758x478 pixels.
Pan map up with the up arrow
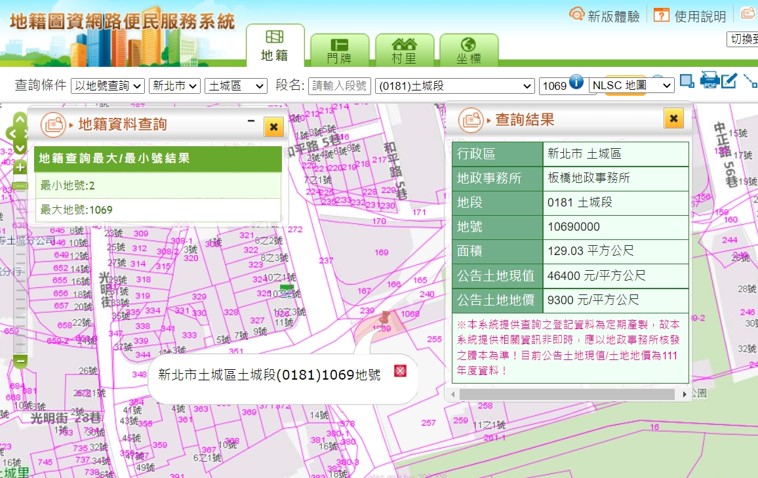[19, 119]
